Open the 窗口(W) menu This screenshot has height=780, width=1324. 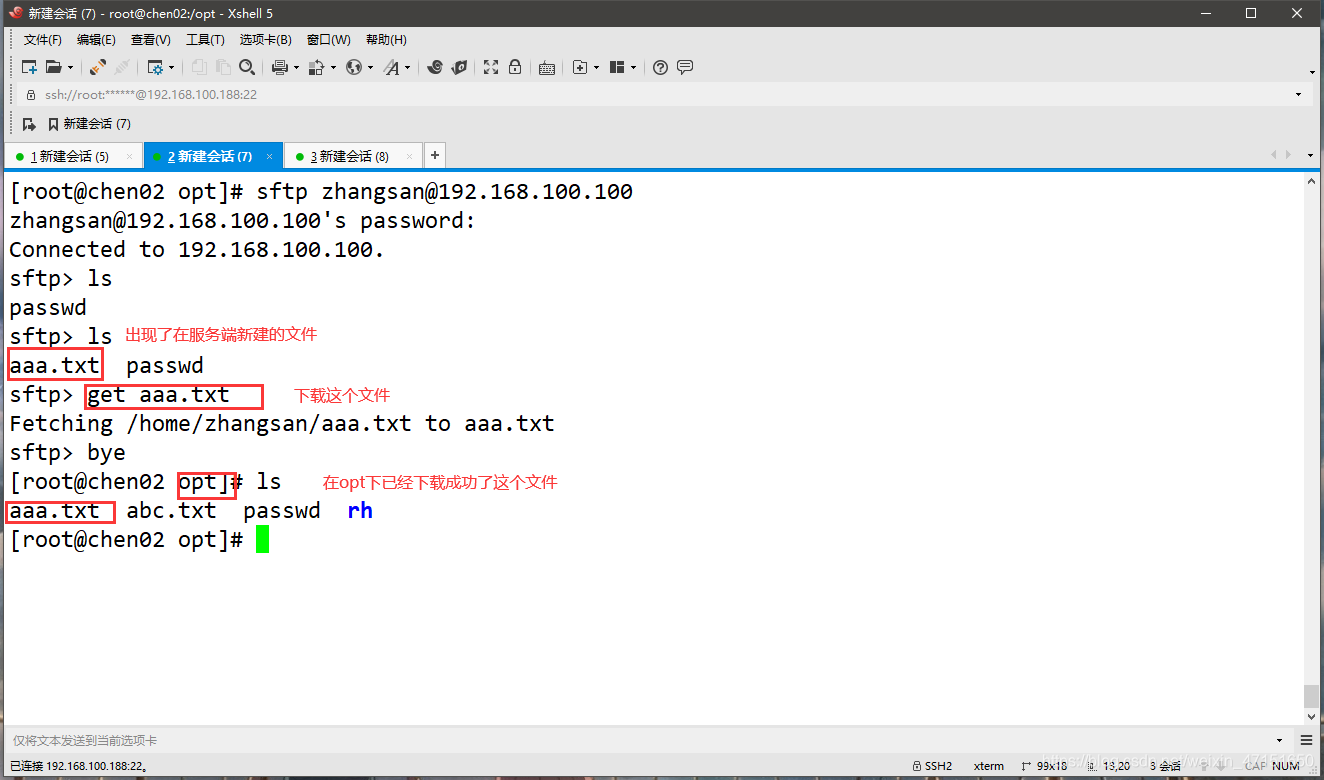[329, 40]
